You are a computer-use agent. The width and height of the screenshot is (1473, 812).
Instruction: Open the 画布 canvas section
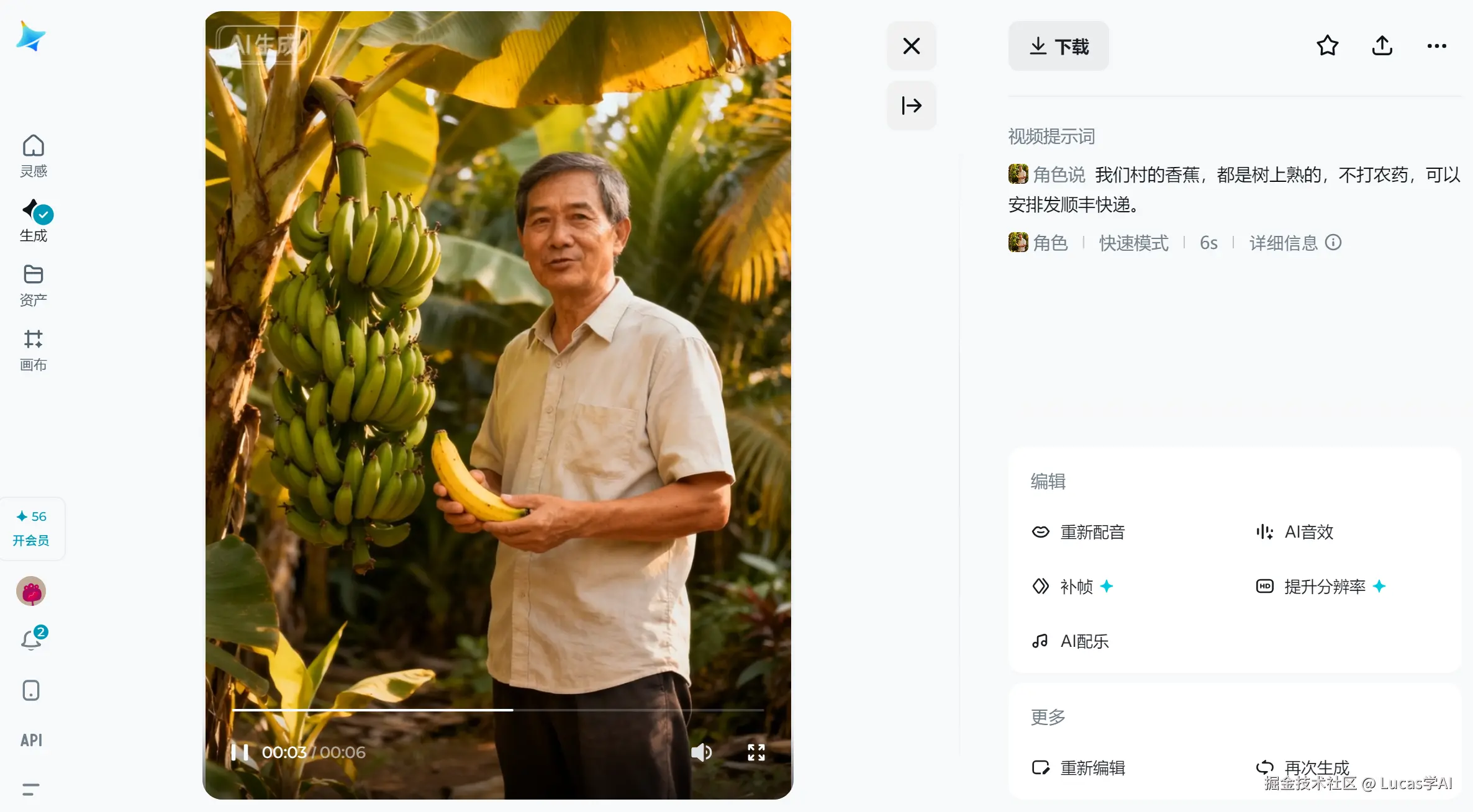point(34,350)
